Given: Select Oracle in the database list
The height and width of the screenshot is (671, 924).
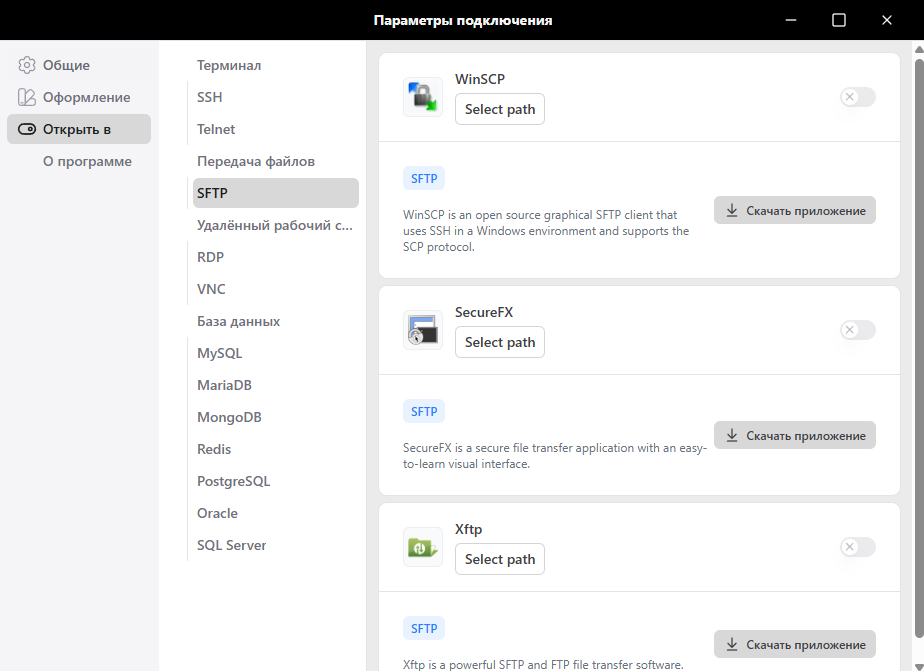Looking at the screenshot, I should (275, 513).
